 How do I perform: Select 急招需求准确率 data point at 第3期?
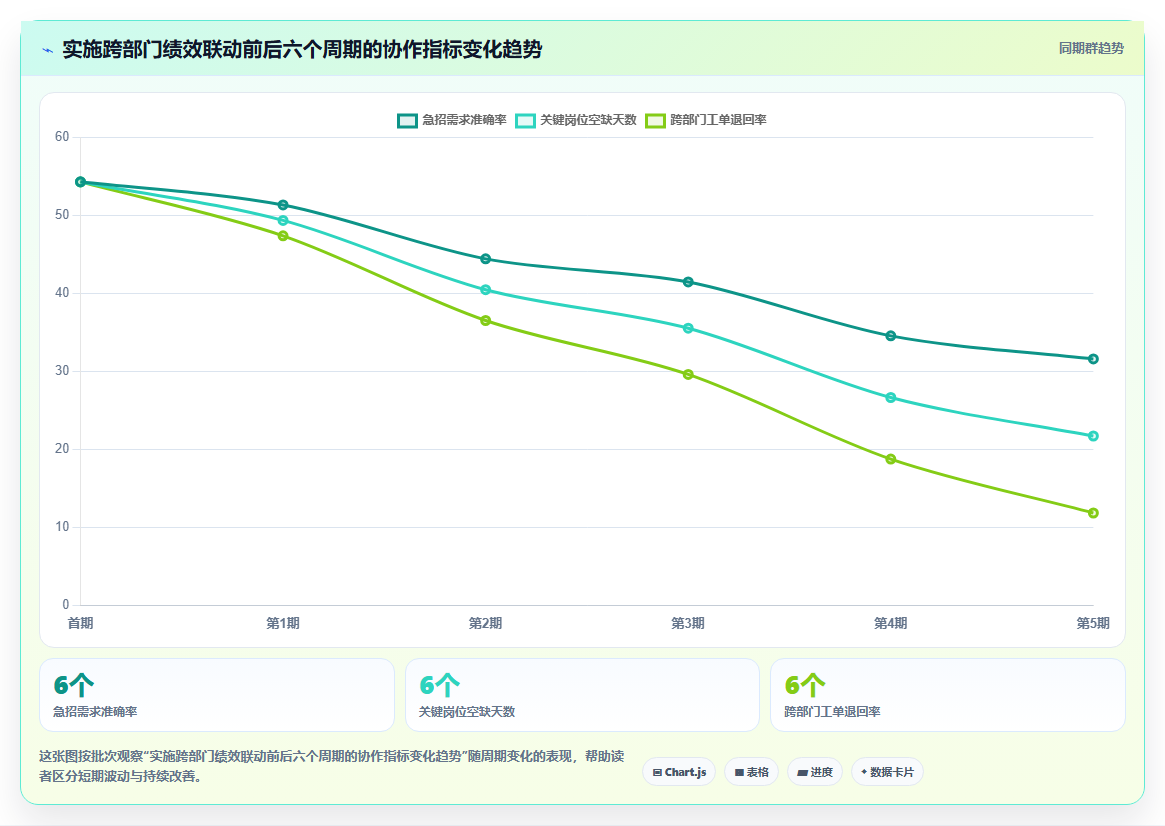[688, 282]
